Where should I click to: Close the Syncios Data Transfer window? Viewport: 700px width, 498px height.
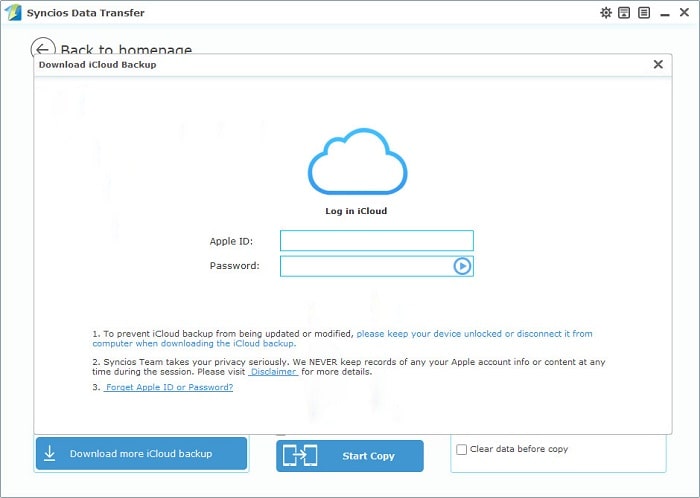[684, 12]
